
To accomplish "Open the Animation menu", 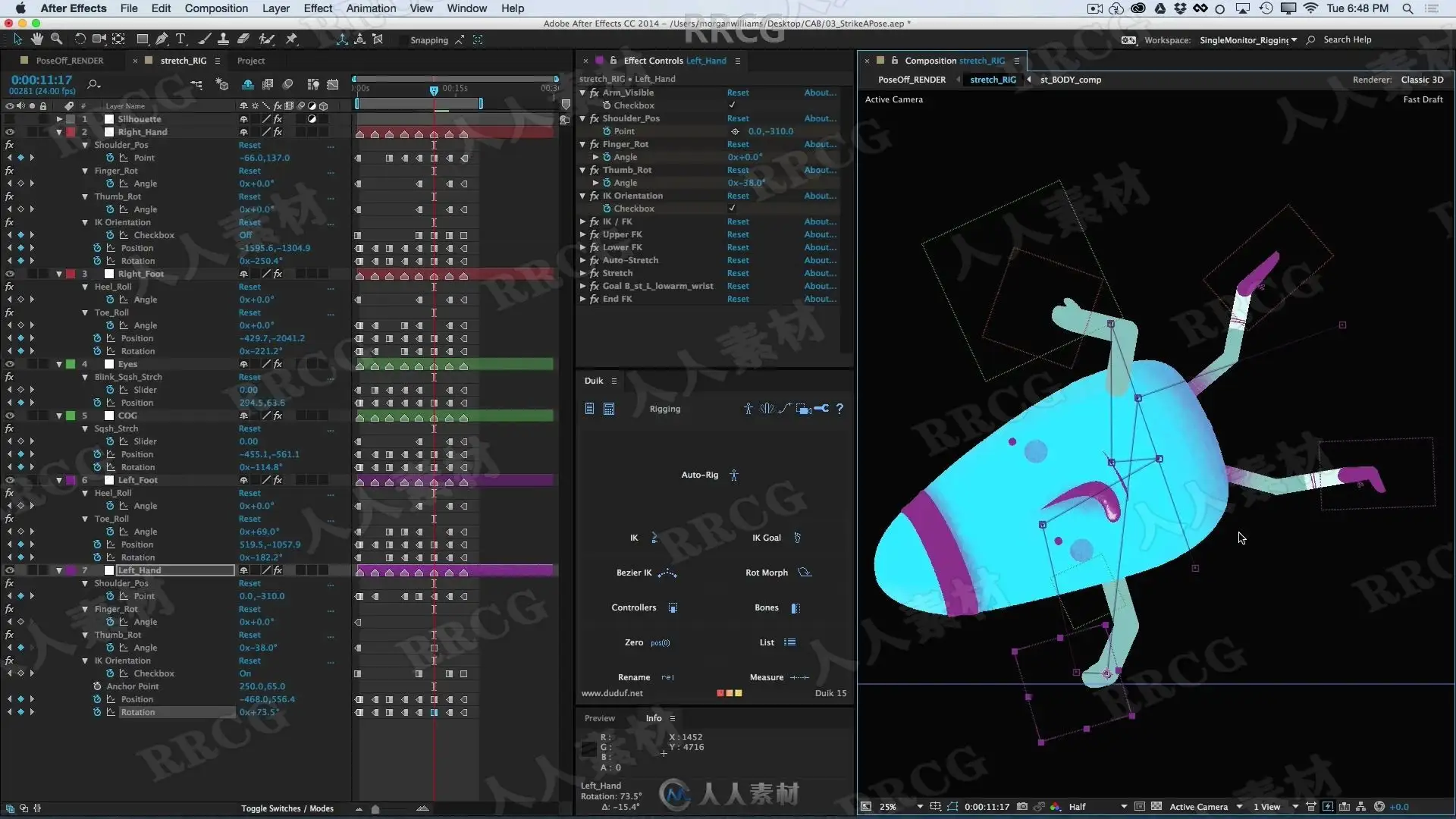I will (x=371, y=8).
